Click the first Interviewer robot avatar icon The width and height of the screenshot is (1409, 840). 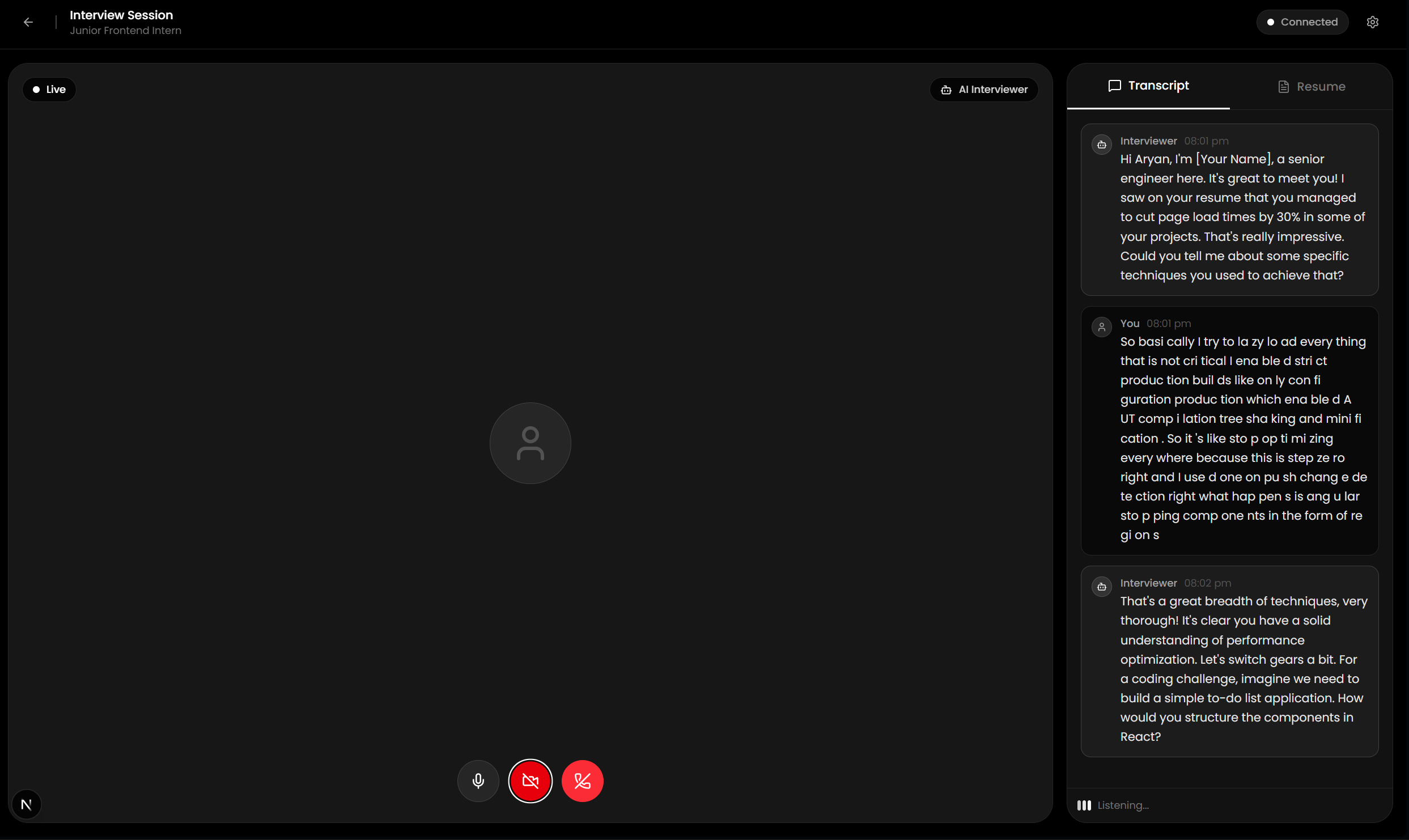click(1101, 145)
